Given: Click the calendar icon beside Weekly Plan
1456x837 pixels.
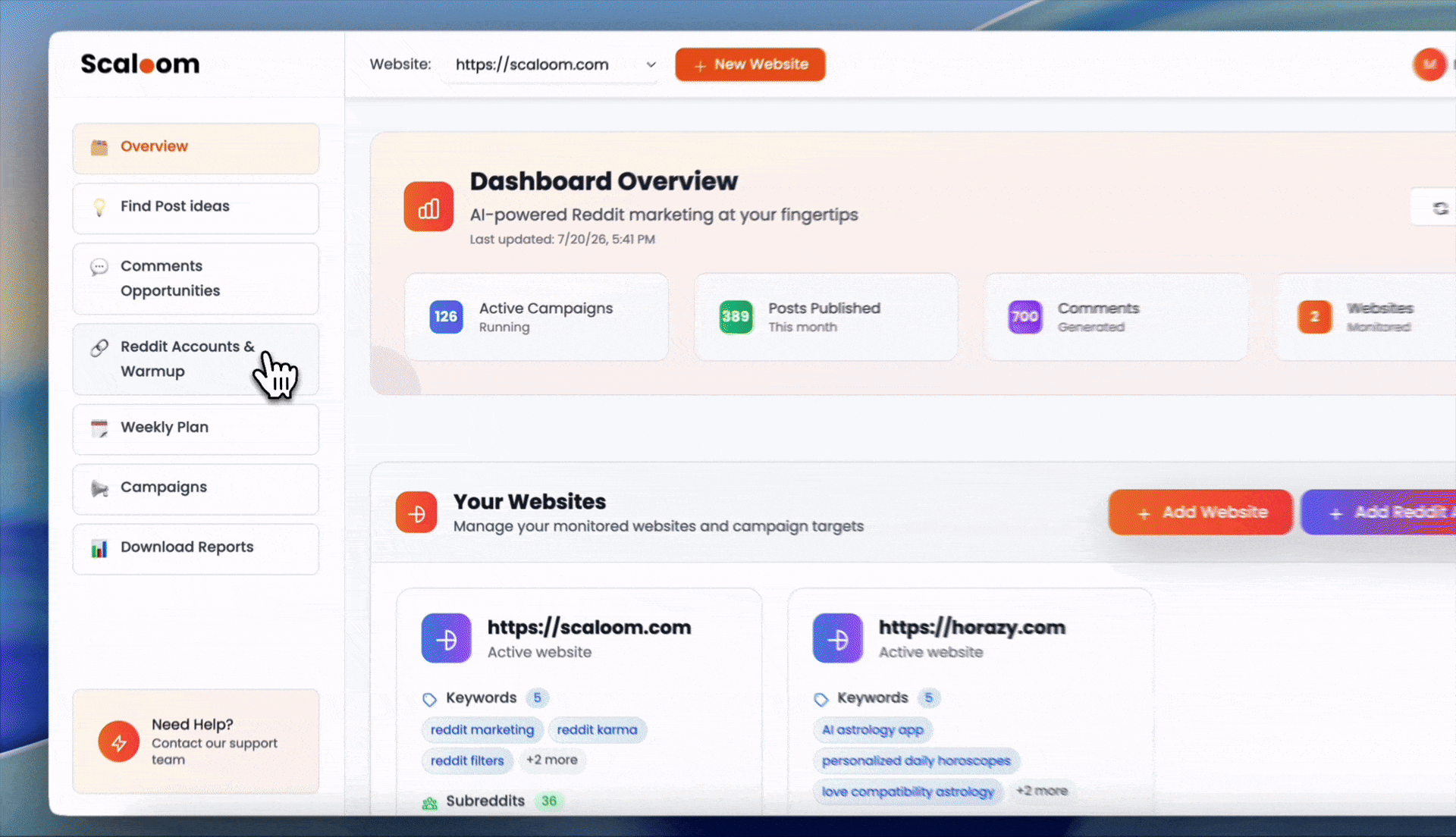Looking at the screenshot, I should [99, 428].
